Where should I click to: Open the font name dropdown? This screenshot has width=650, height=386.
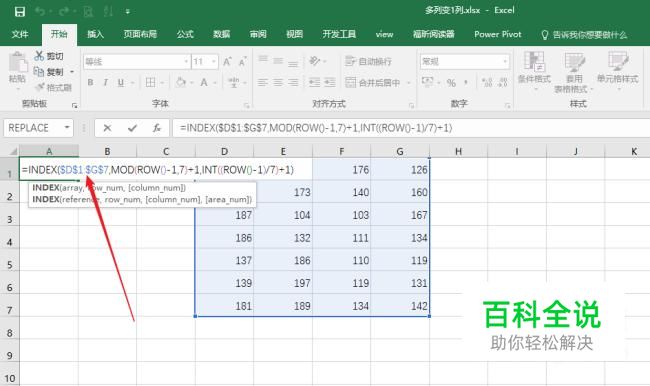click(x=186, y=62)
